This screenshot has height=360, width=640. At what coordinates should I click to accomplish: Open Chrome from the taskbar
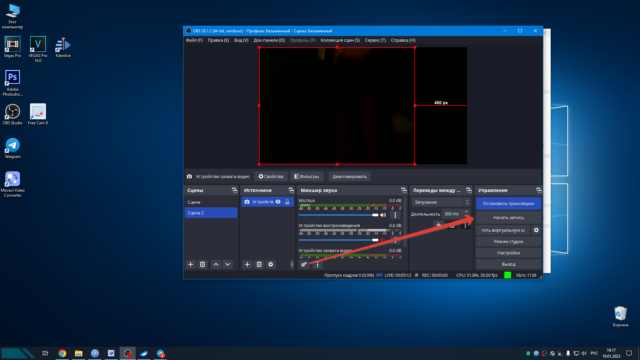click(x=62, y=353)
